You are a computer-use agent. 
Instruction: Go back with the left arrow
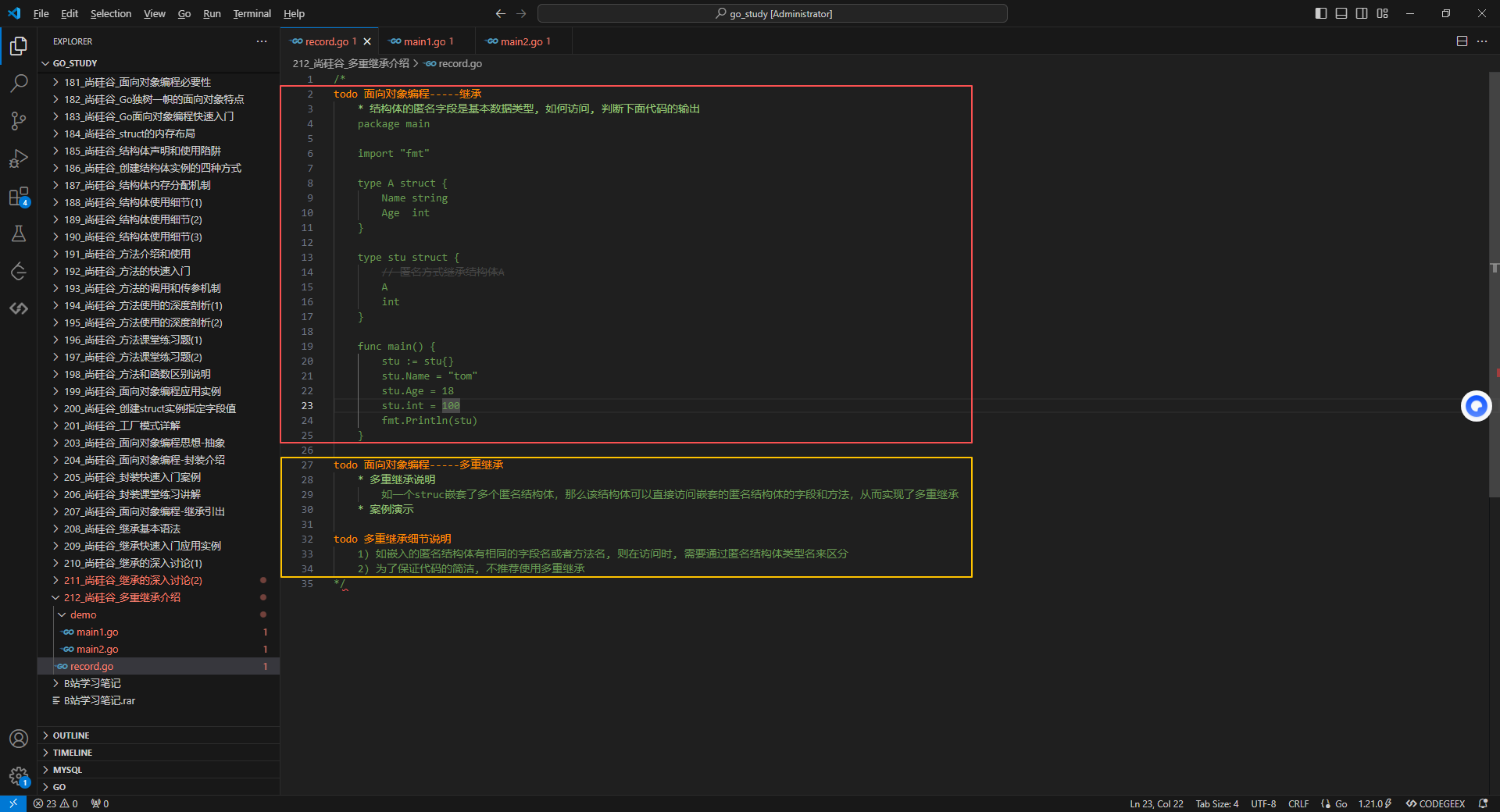click(501, 13)
